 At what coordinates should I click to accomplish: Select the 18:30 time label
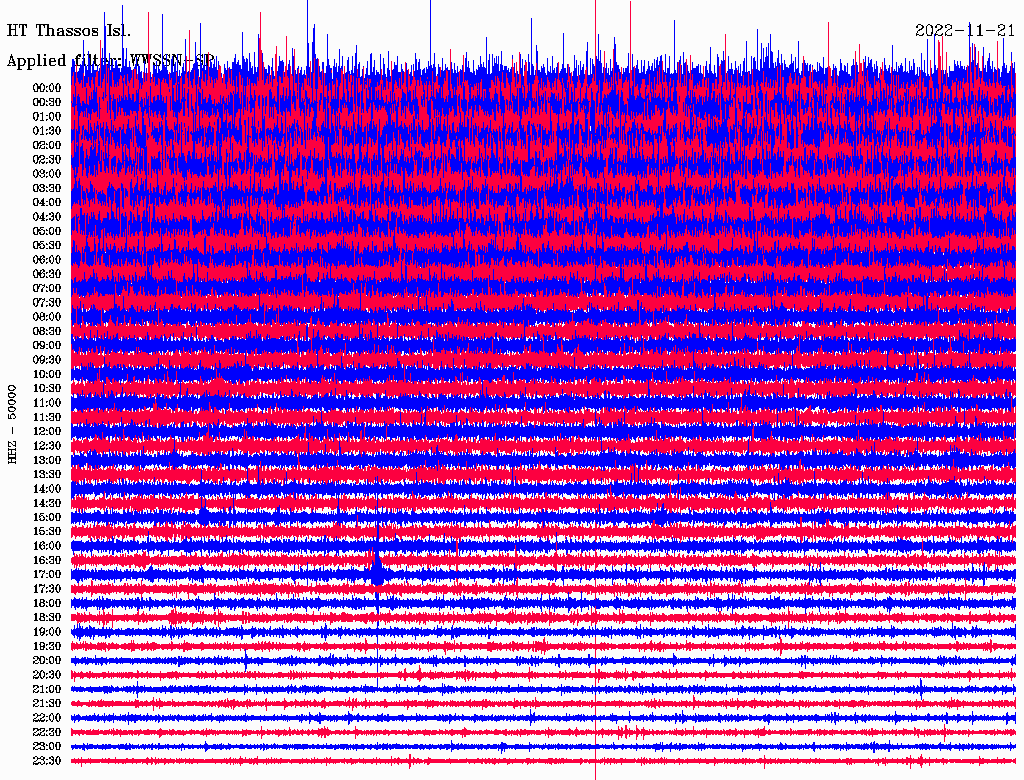(47, 618)
